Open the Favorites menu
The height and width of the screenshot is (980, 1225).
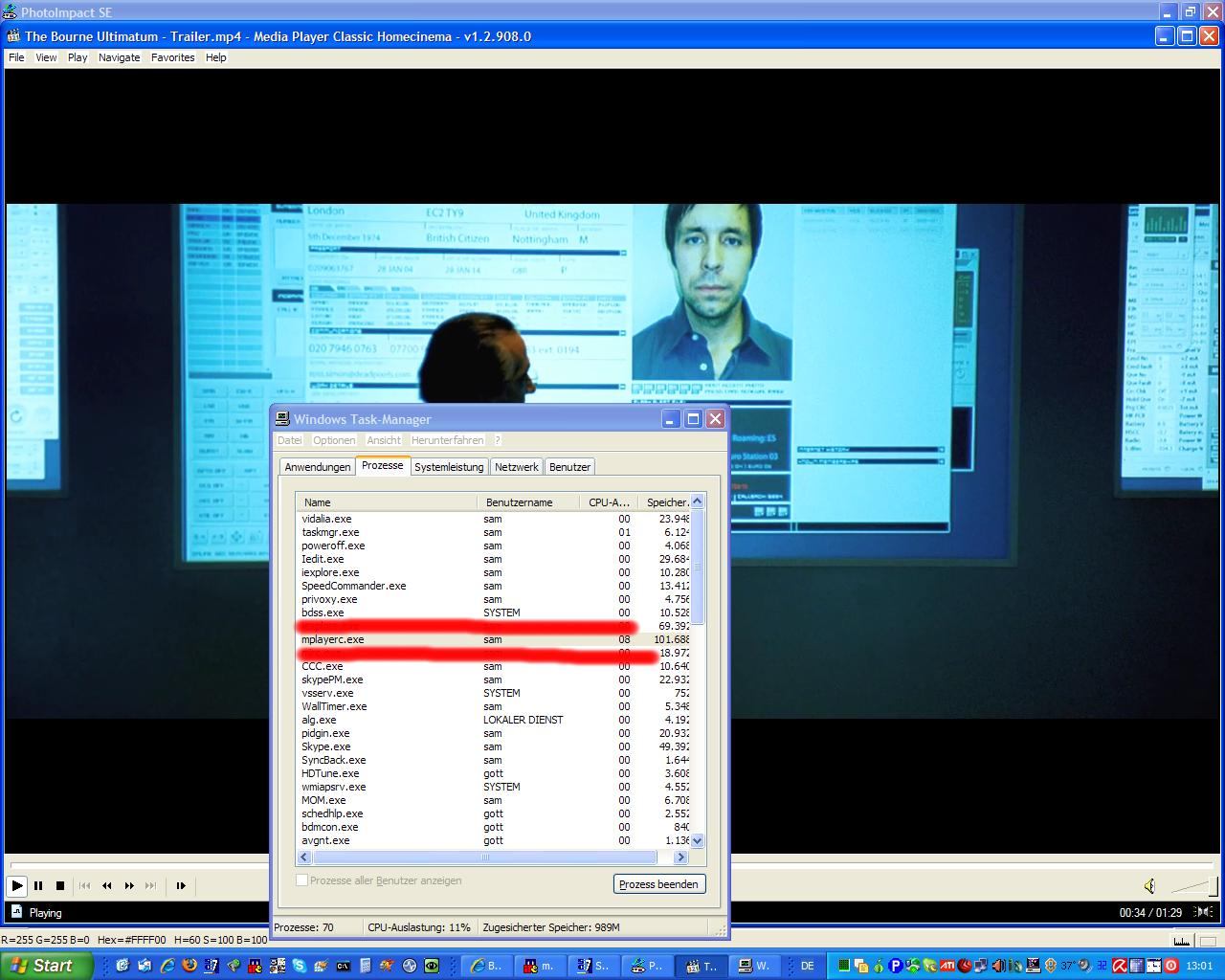[x=172, y=57]
